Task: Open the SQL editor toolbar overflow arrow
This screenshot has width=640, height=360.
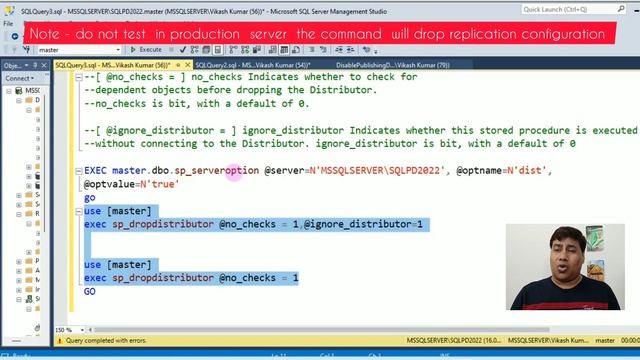Action: point(376,51)
